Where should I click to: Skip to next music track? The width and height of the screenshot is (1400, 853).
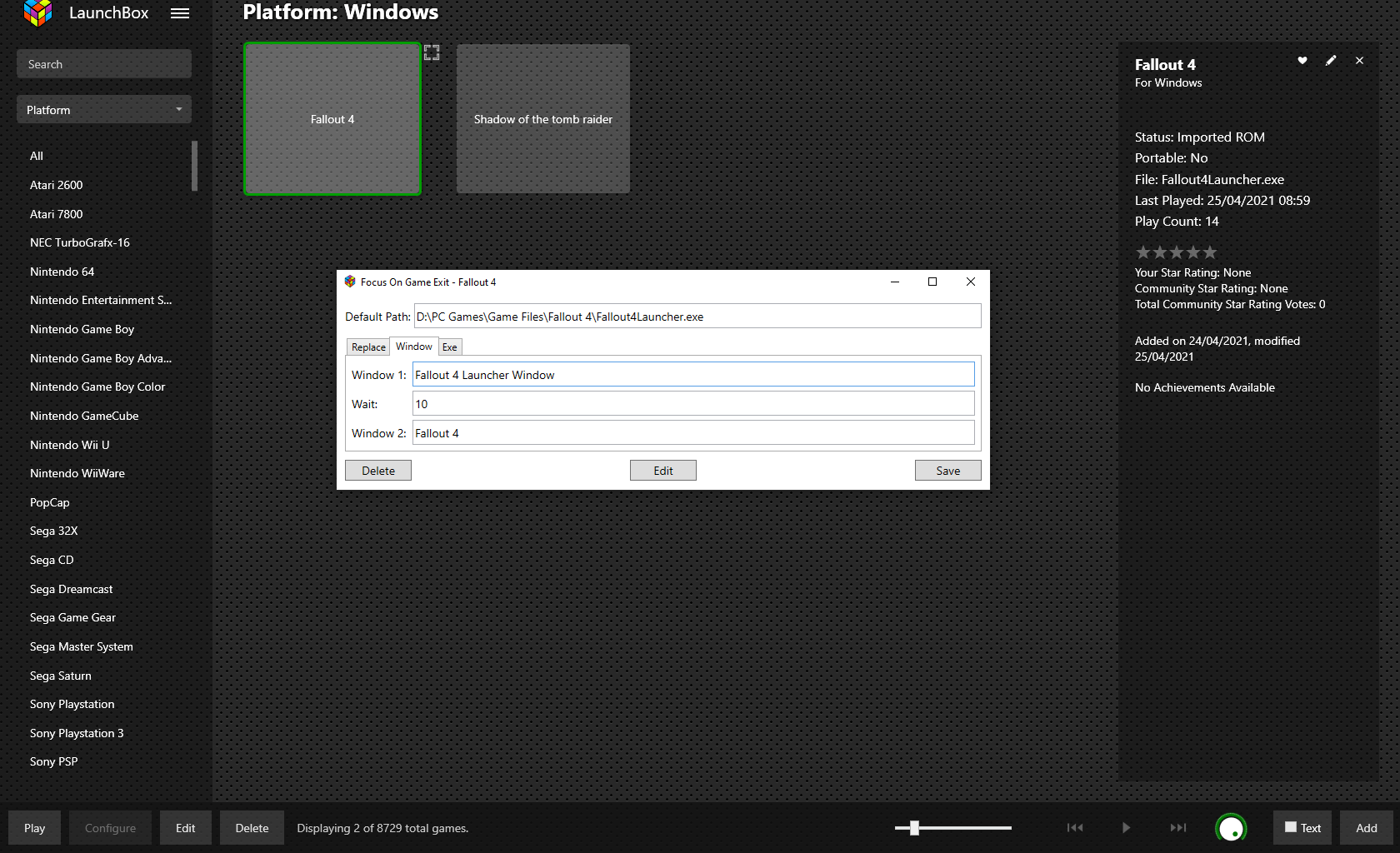pyautogui.click(x=1177, y=827)
